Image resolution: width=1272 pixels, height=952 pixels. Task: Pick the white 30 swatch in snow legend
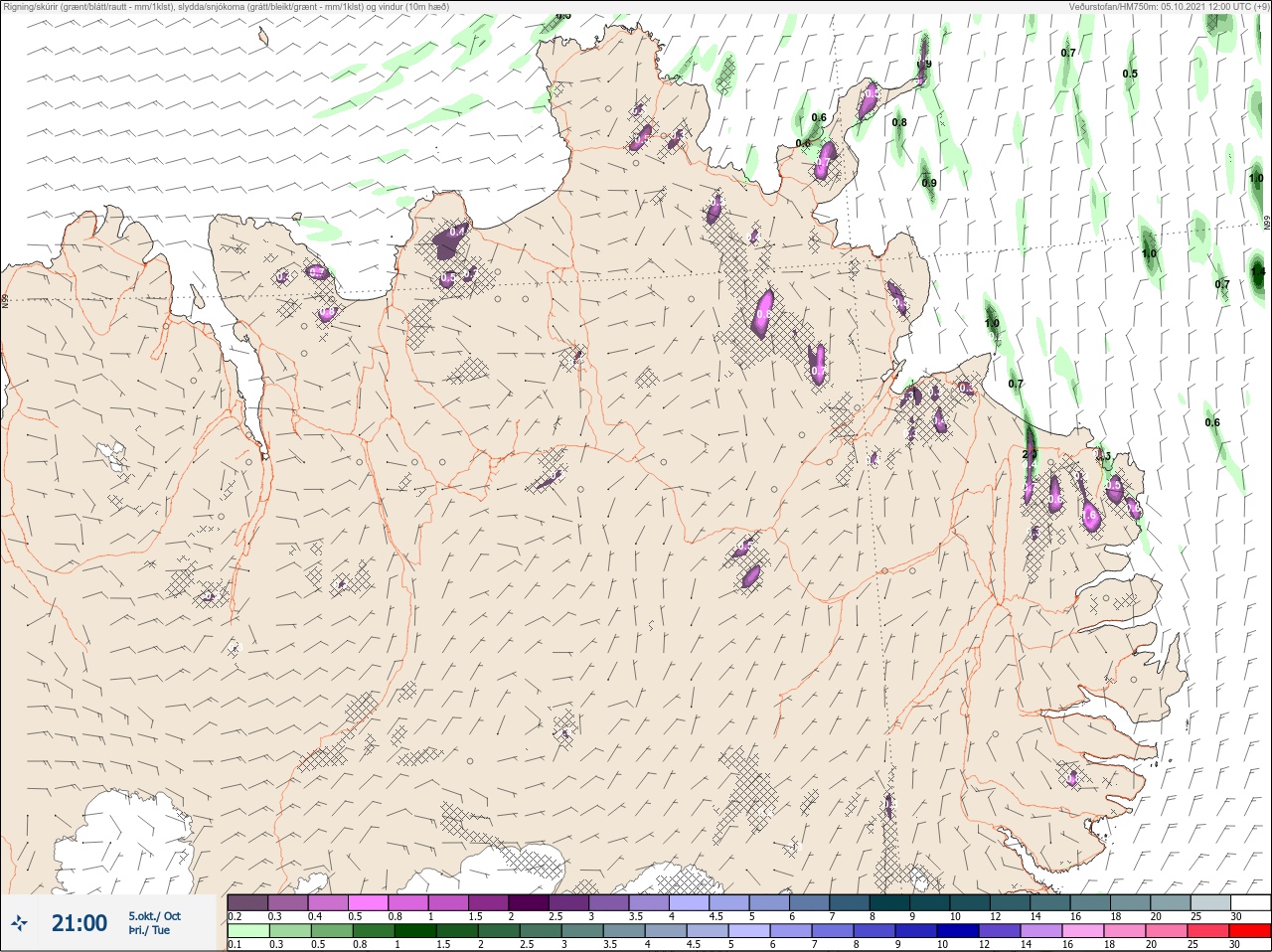coord(1250,902)
